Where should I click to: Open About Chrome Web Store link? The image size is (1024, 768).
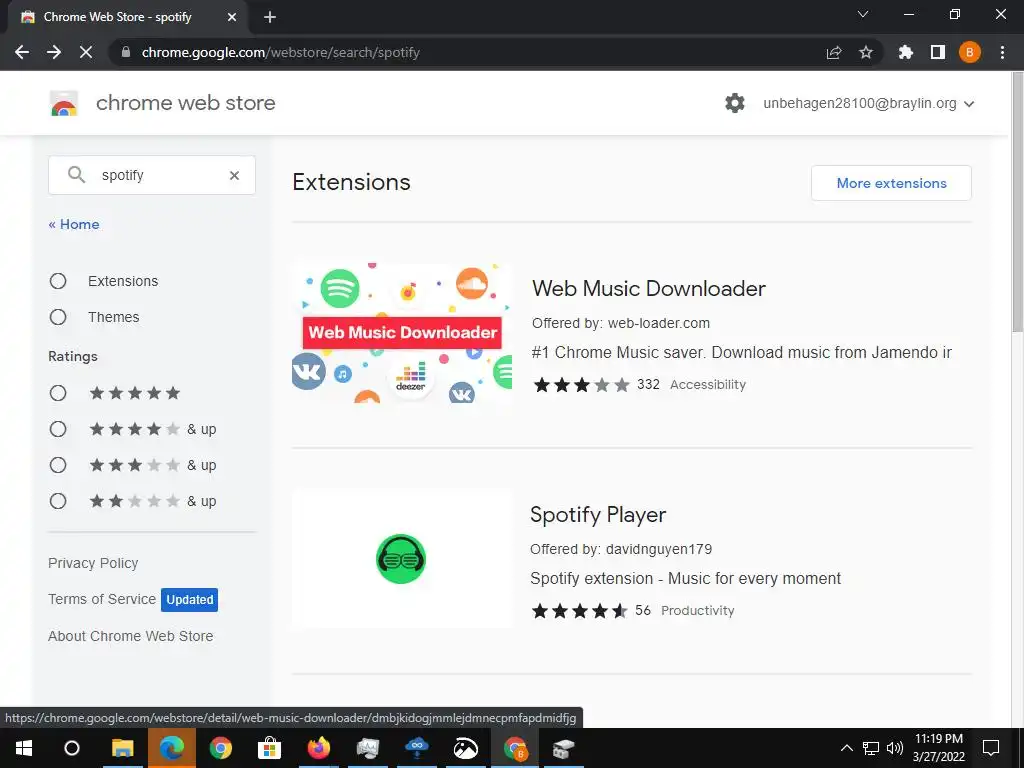131,636
